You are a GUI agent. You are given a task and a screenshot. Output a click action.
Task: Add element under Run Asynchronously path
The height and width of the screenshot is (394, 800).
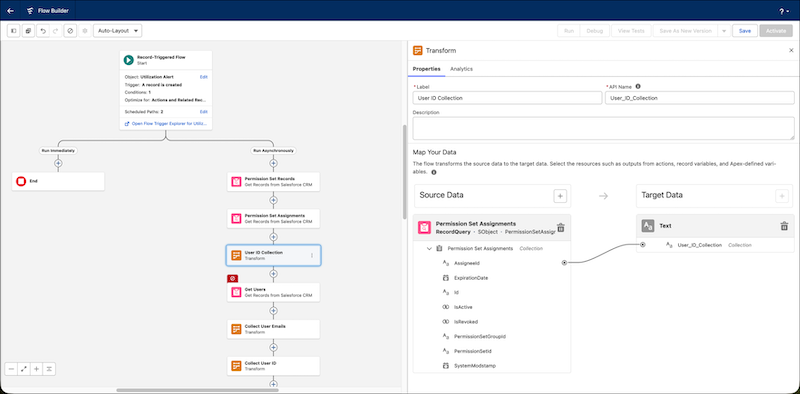click(x=273, y=163)
